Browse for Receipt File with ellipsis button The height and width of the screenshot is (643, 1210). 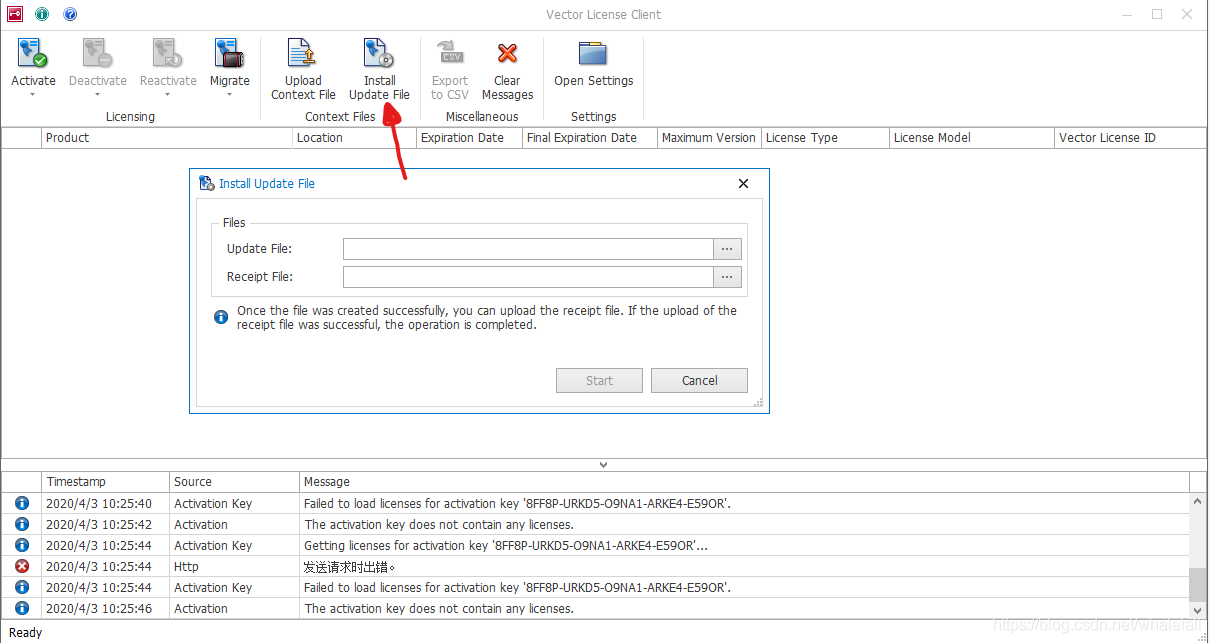(727, 277)
